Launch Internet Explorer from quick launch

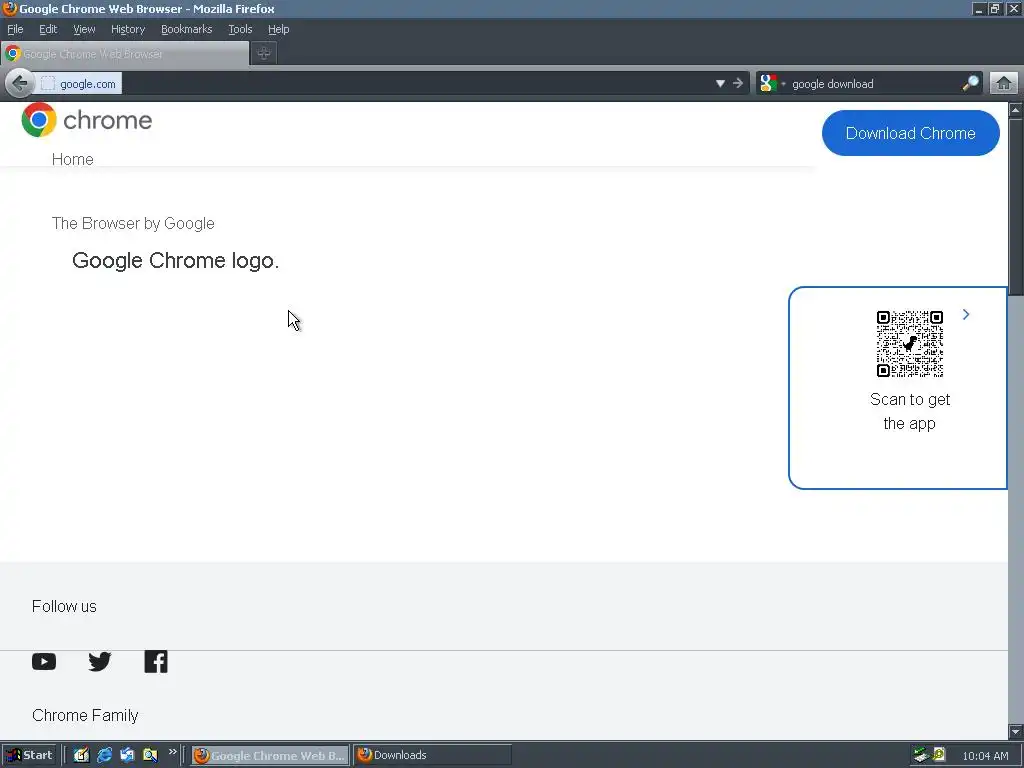[104, 755]
